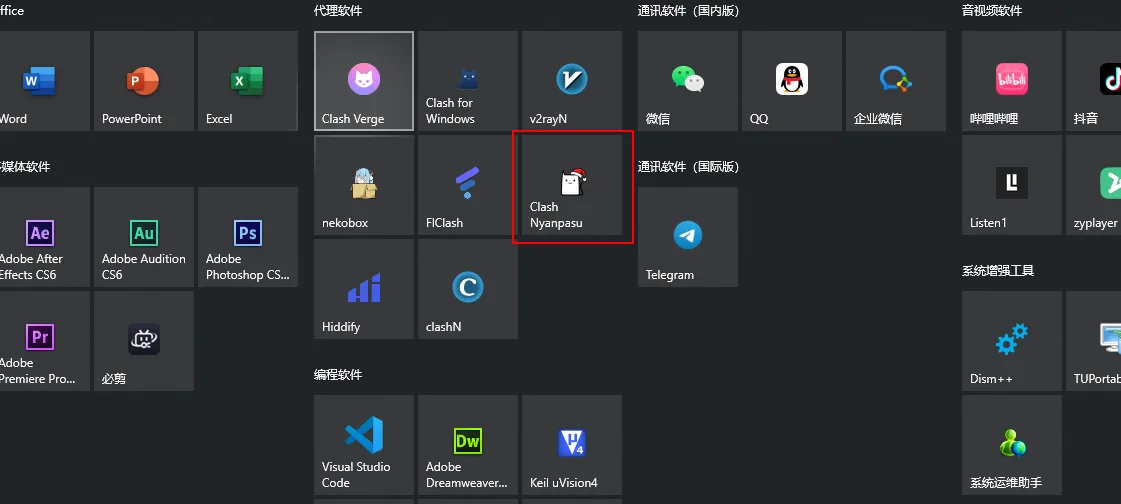This screenshot has height=504, width=1121.
Task: Open Clash Nyanpasu tile
Action: click(x=572, y=185)
